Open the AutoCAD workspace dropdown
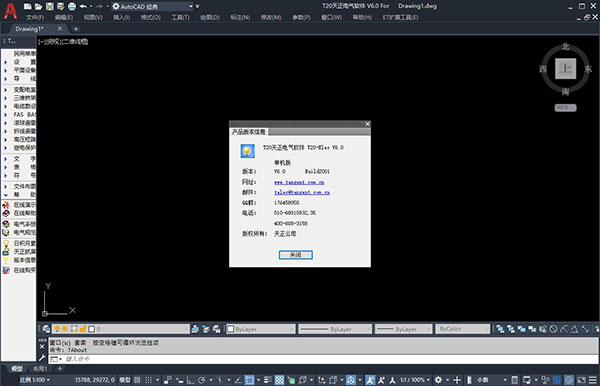Image resolution: width=600 pixels, height=386 pixels. click(x=153, y=7)
